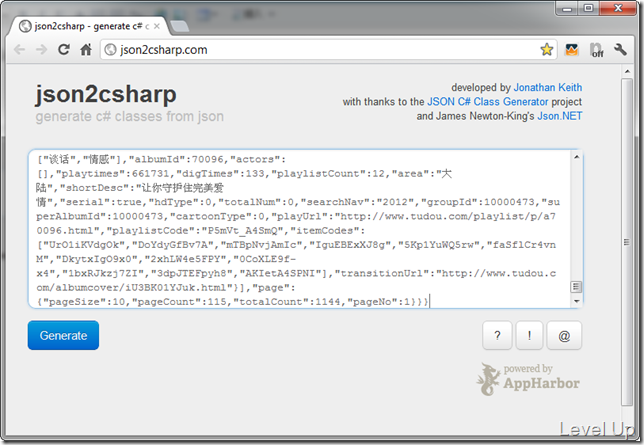
Task: Click the page vertical scrollbar thumb
Action: [x=627, y=242]
